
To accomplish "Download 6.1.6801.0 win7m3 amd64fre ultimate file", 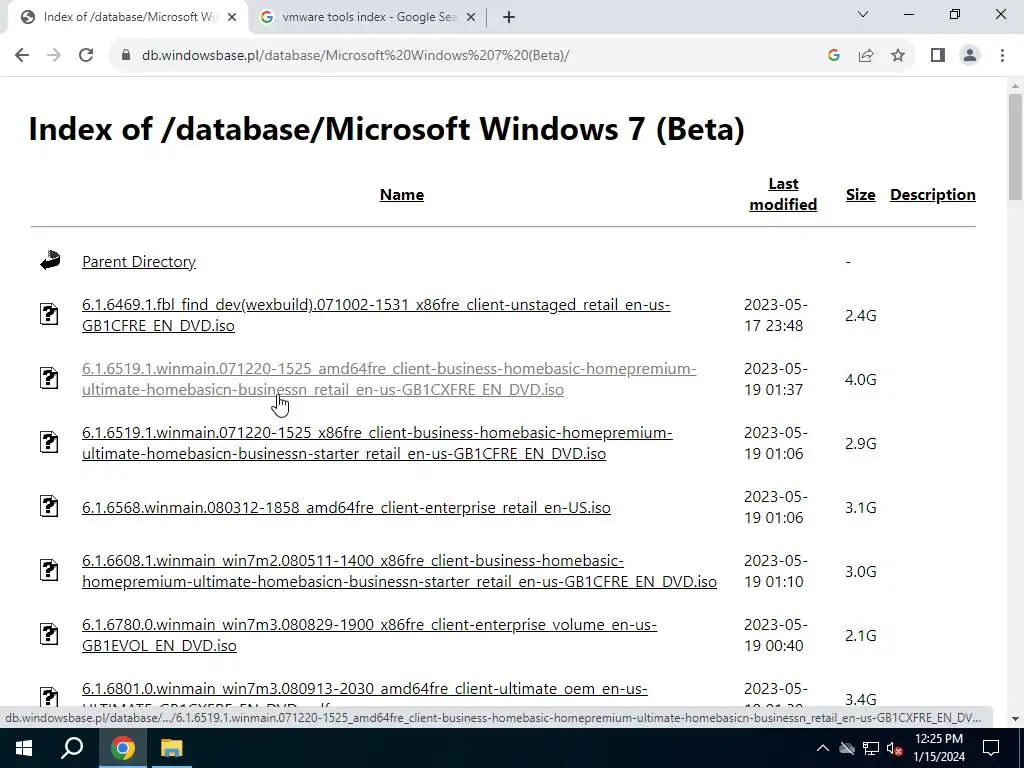I will coord(364,689).
